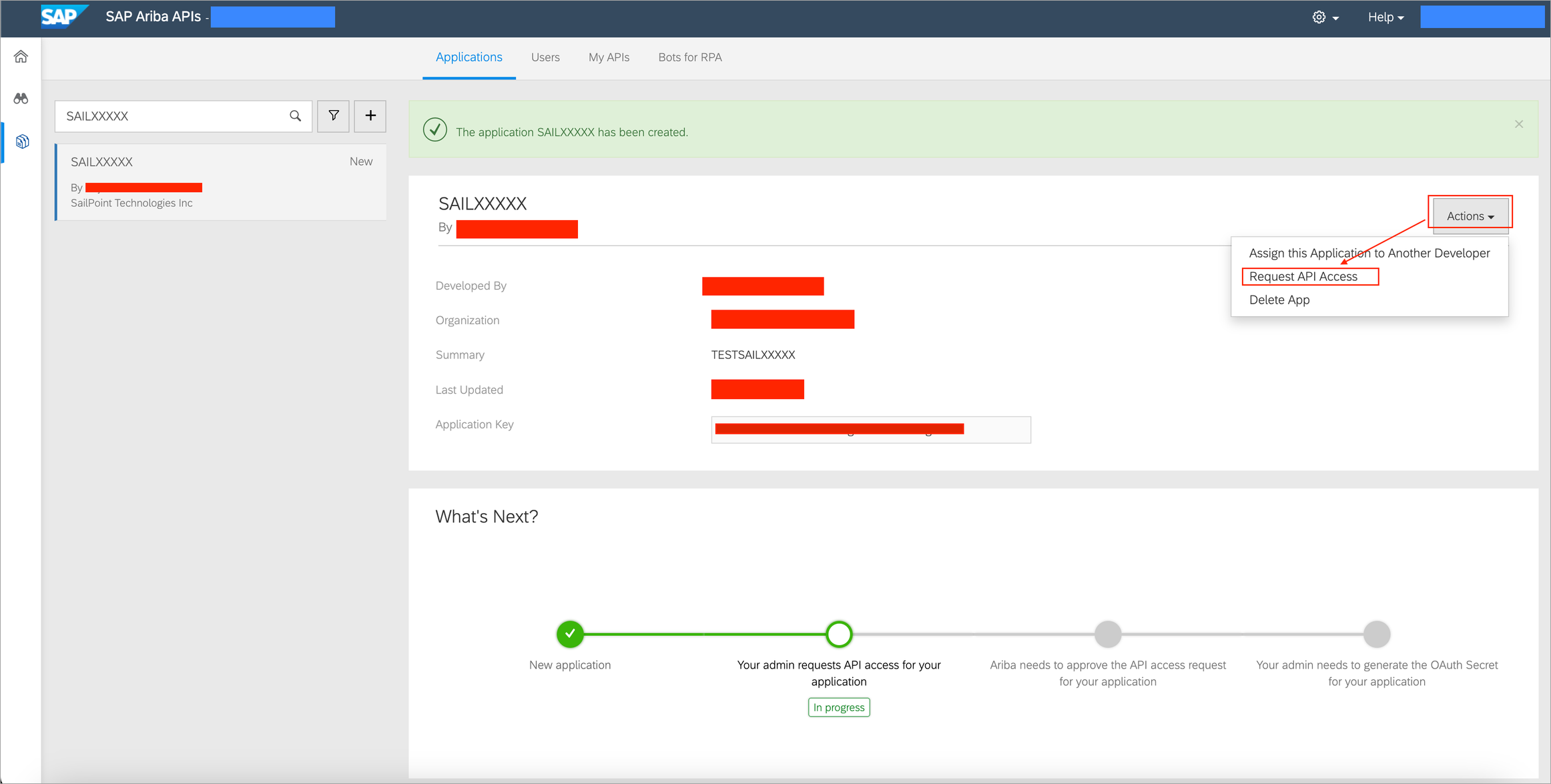Screen dimensions: 1551x784
Task: Open the binoculars discover icon
Action: click(x=21, y=99)
